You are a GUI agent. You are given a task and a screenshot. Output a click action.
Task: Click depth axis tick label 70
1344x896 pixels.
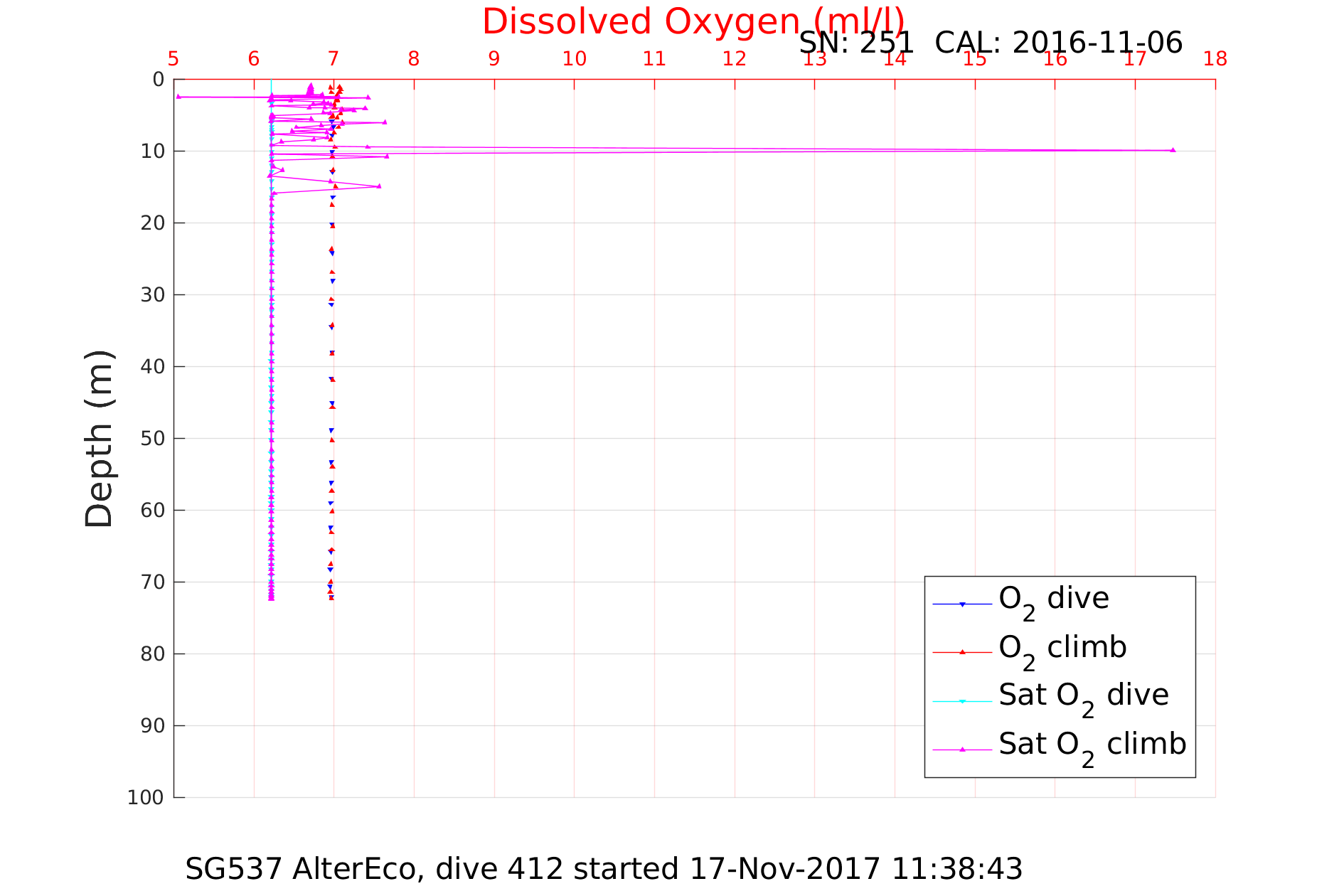point(153,582)
